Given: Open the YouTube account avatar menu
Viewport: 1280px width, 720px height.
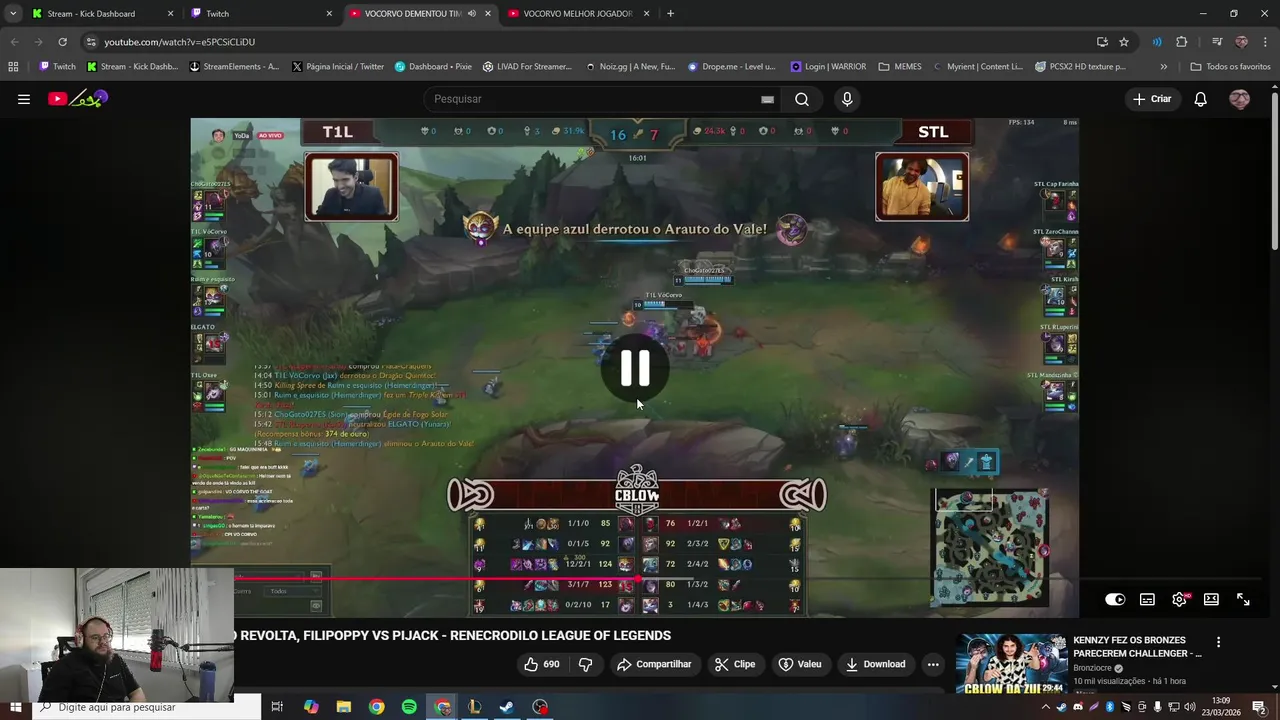Looking at the screenshot, I should tap(1239, 99).
